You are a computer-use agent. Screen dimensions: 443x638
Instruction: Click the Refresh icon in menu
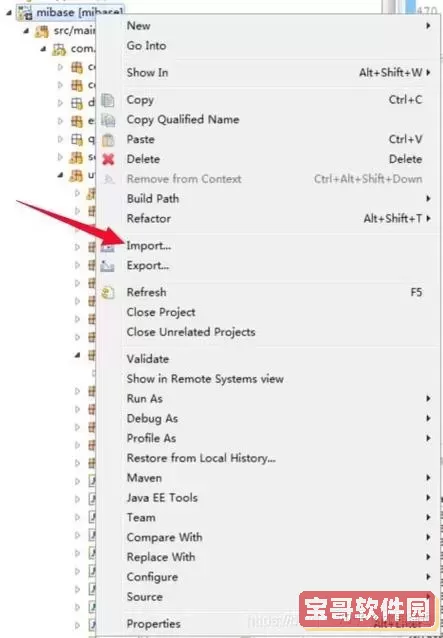point(108,293)
